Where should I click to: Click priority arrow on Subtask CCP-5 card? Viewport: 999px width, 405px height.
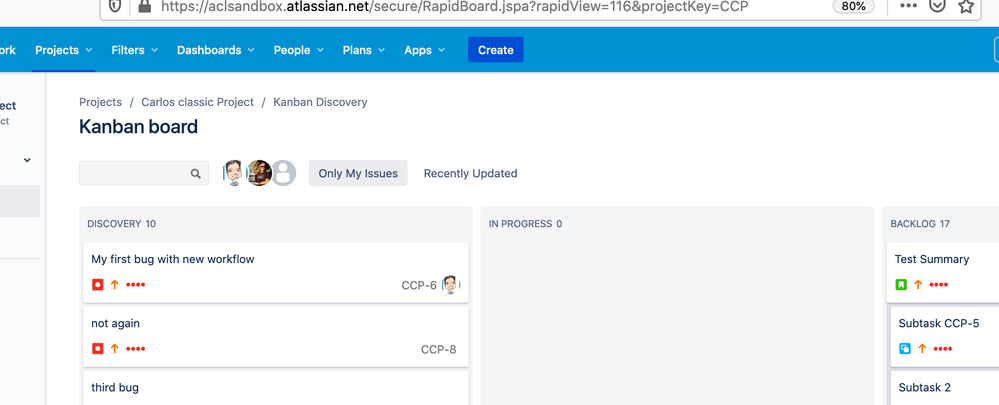point(922,348)
